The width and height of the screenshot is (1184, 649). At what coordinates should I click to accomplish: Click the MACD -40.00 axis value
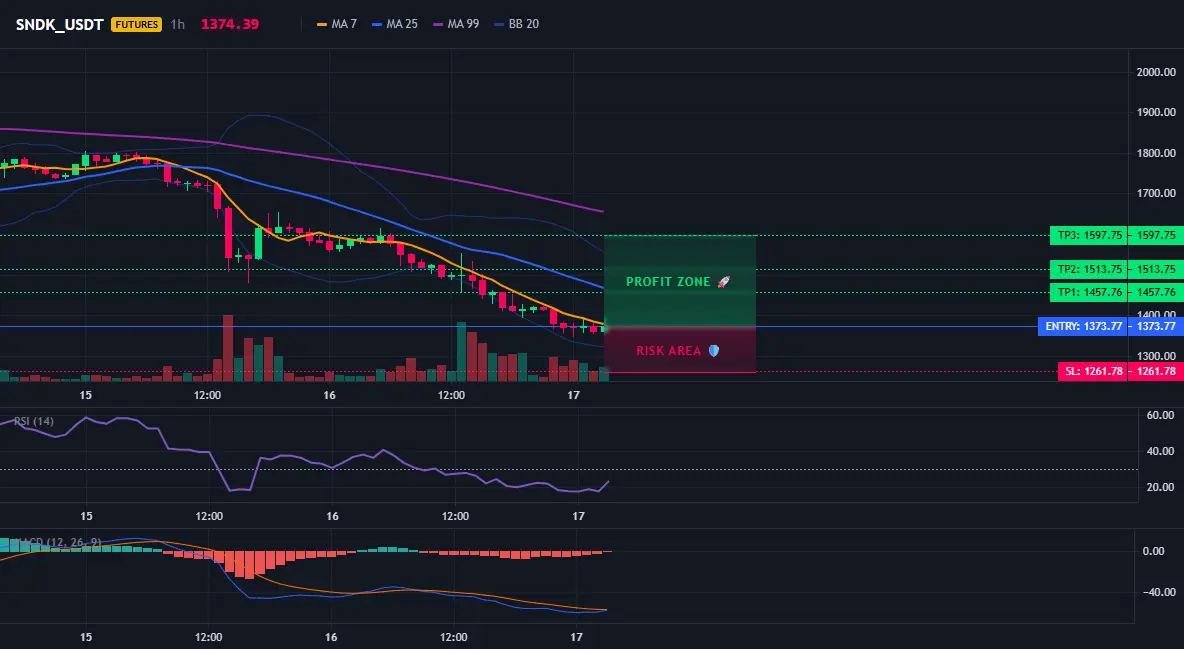click(x=1159, y=592)
